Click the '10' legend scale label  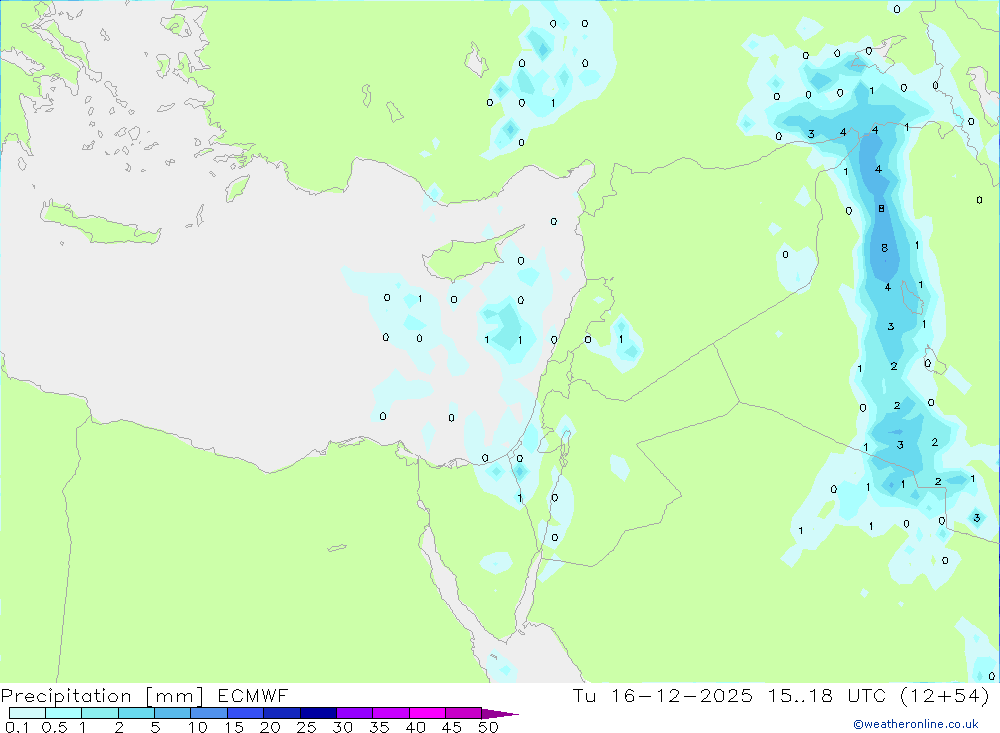pos(198,727)
